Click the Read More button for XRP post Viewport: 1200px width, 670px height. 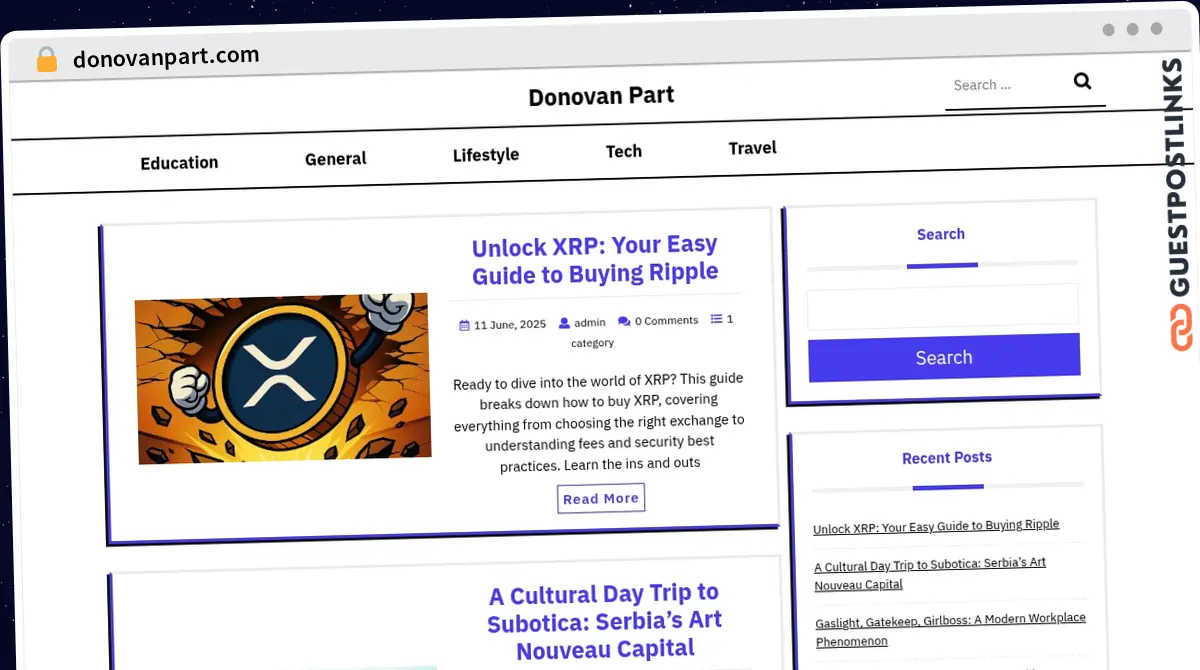pyautogui.click(x=601, y=498)
